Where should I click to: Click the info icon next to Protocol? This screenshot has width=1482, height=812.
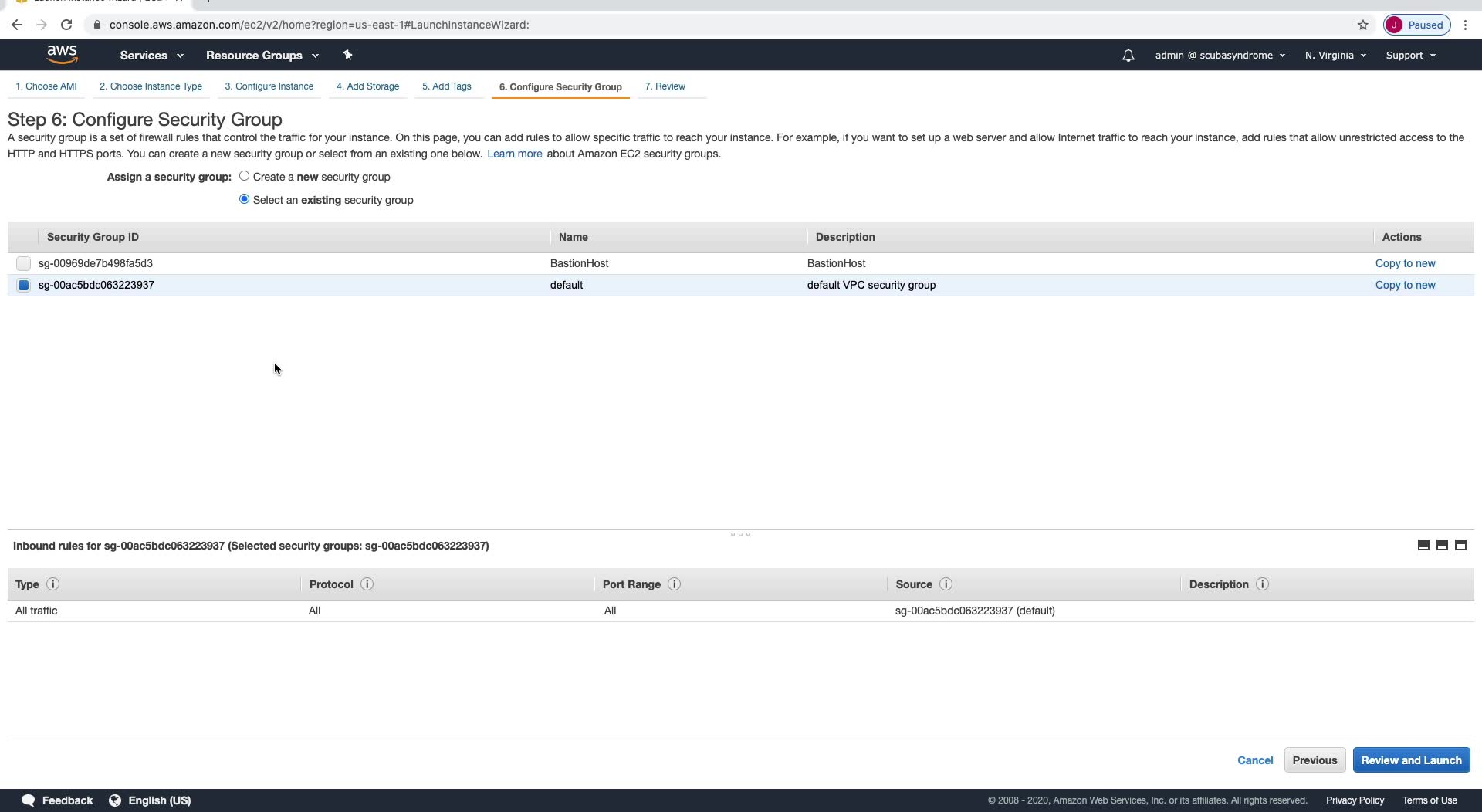tap(367, 584)
